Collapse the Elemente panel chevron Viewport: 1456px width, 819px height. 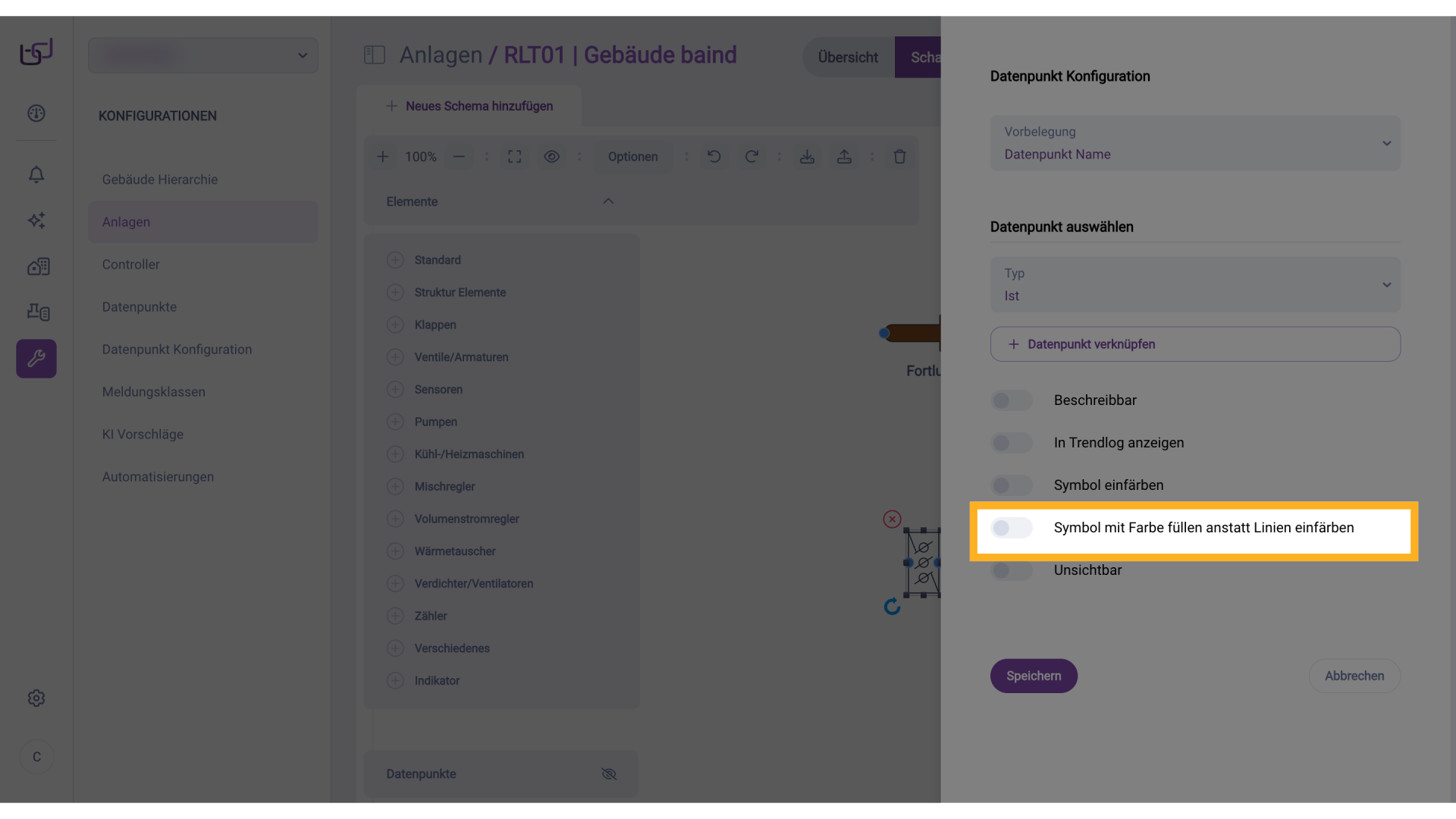607,201
